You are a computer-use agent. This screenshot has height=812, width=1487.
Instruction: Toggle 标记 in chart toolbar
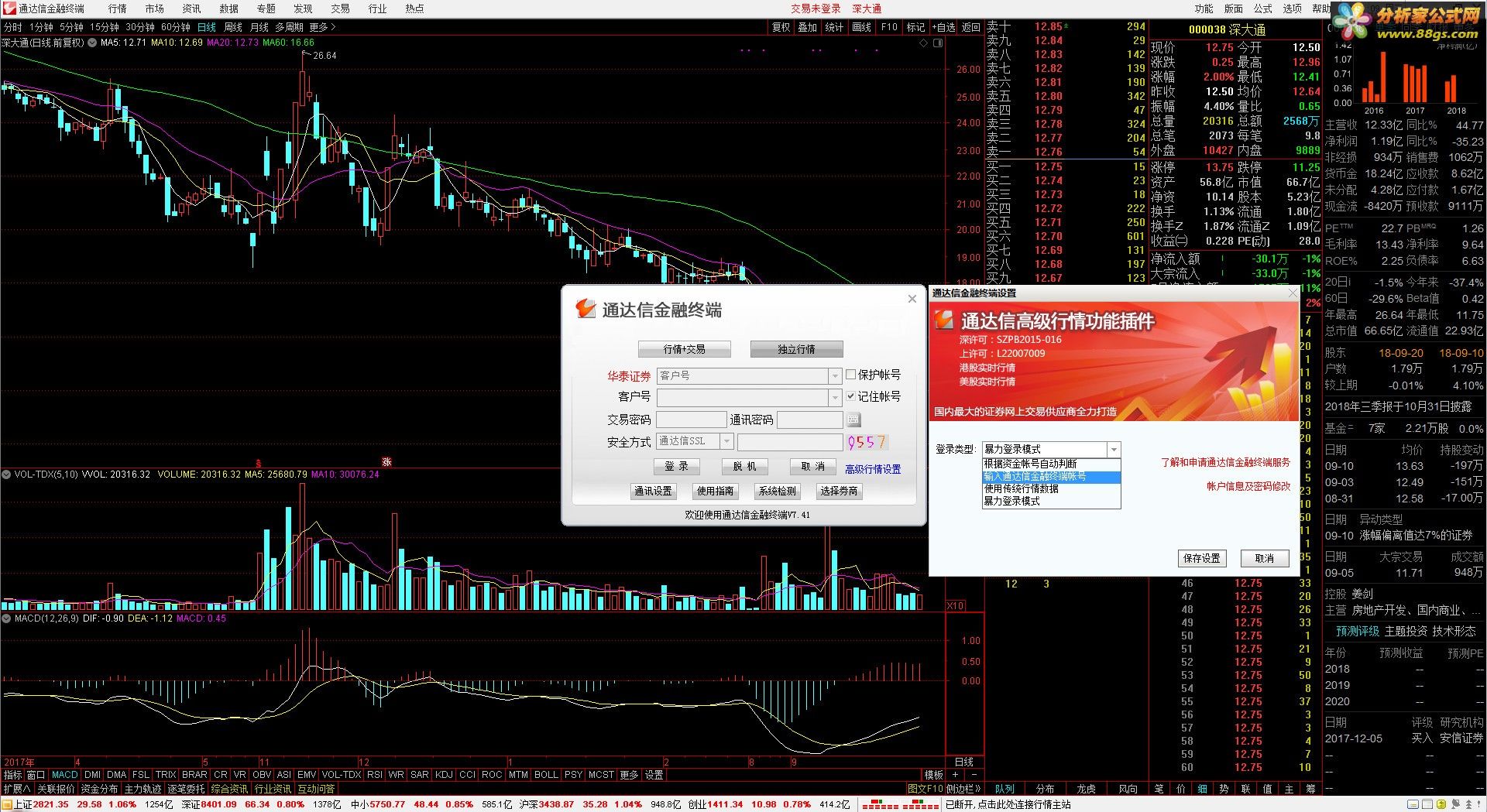915,27
